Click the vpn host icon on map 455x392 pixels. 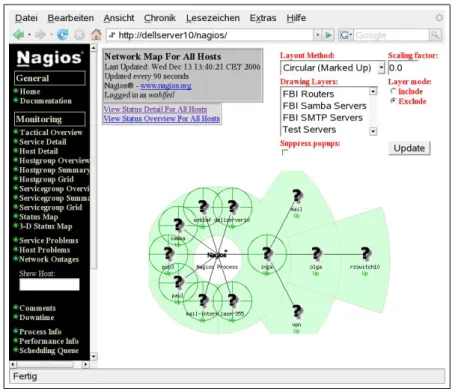tap(297, 311)
